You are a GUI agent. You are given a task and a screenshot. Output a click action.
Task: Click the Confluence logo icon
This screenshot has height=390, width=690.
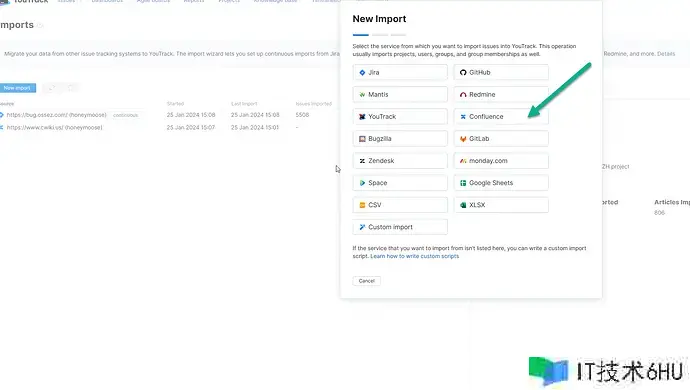coord(463,117)
